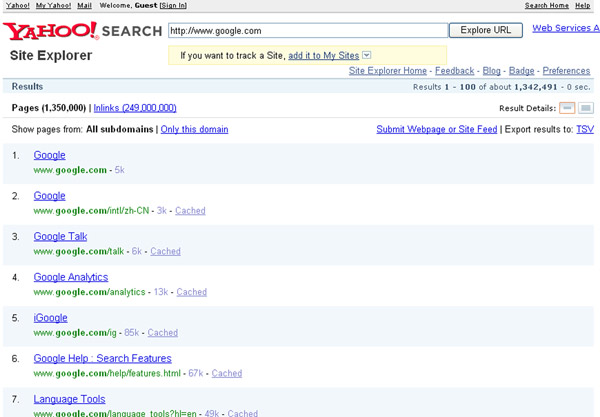Go to Search Home
600x417 pixels.
(x=546, y=6)
